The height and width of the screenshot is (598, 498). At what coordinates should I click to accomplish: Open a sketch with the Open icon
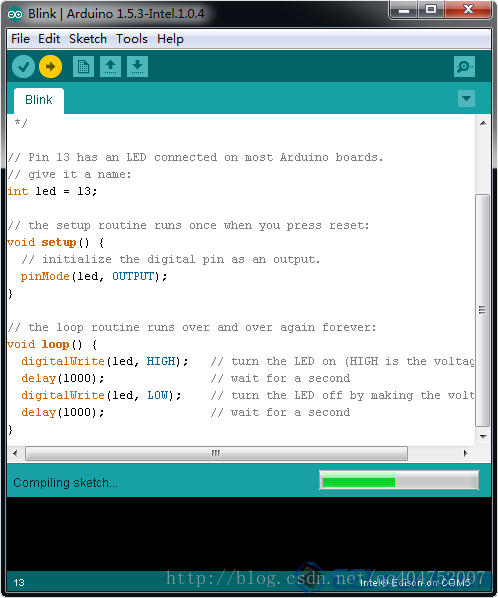coord(111,67)
